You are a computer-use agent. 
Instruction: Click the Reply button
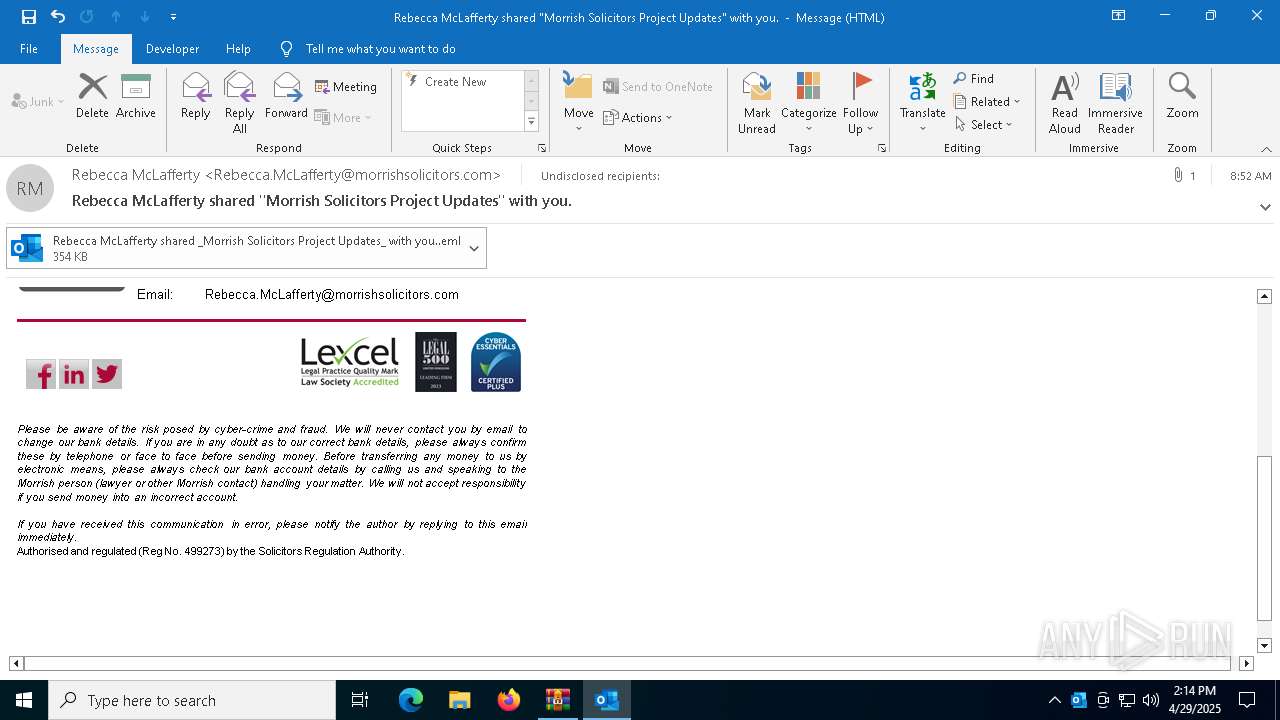(196, 96)
